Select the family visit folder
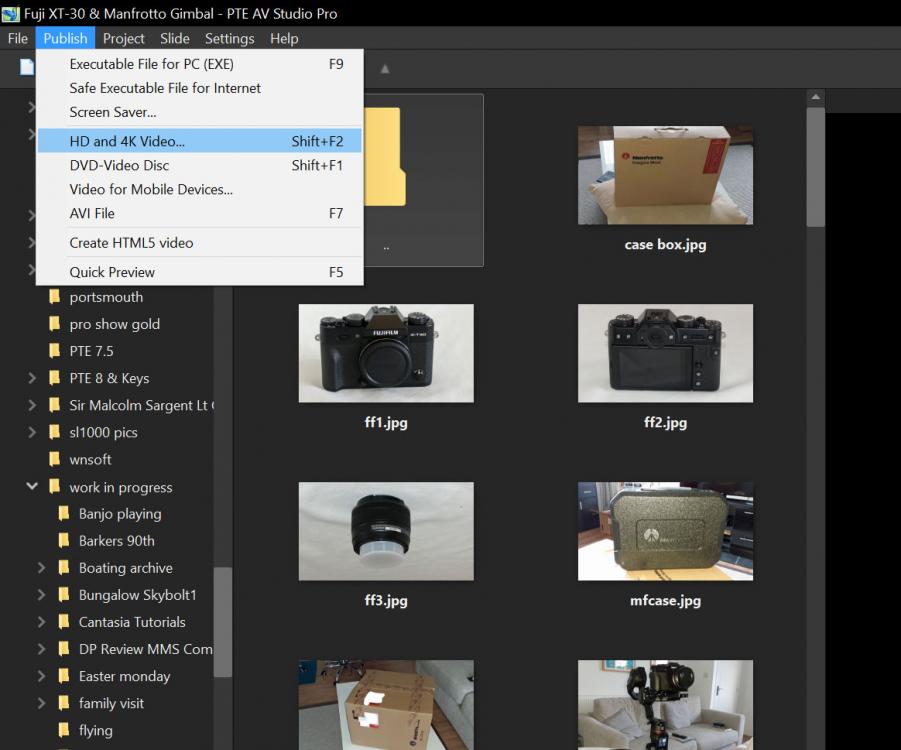The height and width of the screenshot is (750, 901). [x=111, y=703]
